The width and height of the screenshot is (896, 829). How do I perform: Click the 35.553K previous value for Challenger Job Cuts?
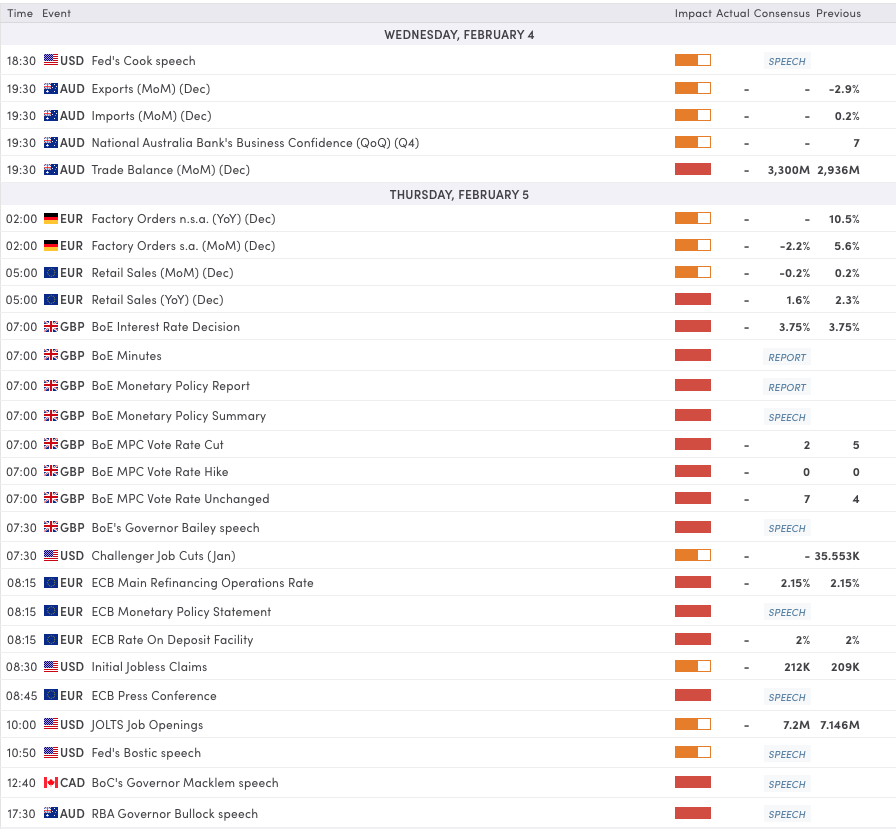coord(837,556)
